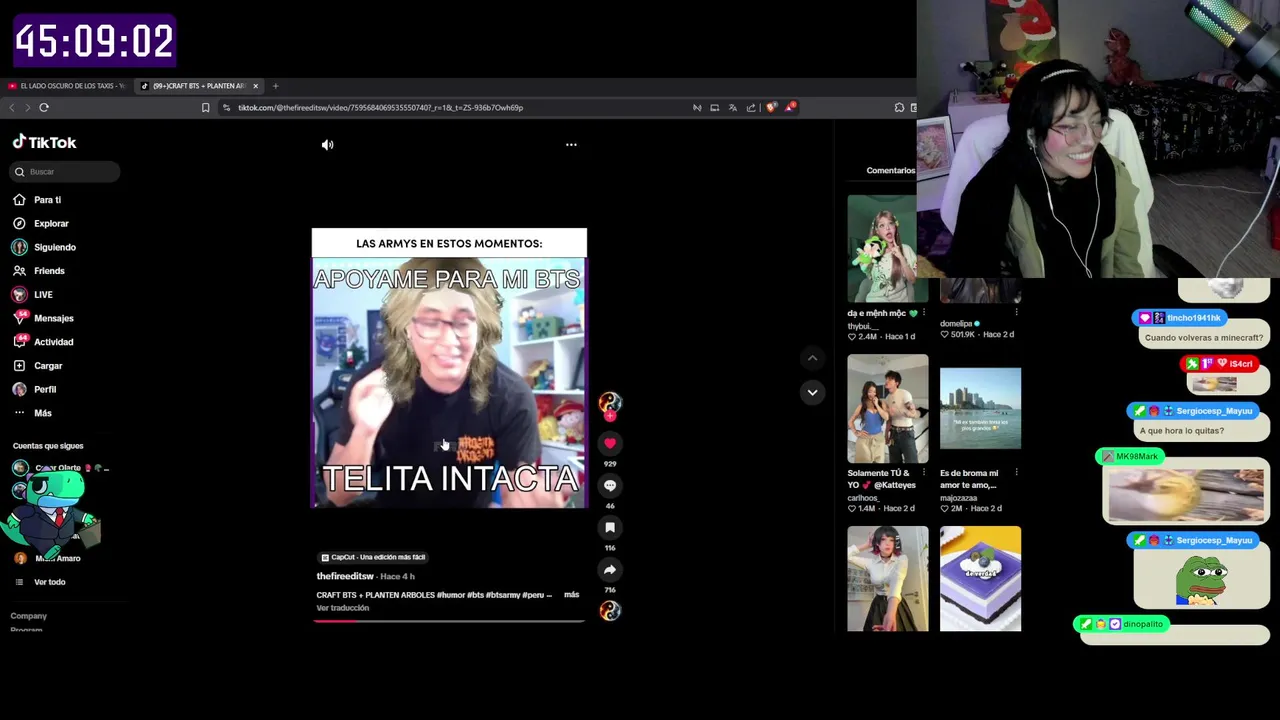Open video options three-dots menu
Viewport: 1280px width, 720px height.
click(571, 145)
